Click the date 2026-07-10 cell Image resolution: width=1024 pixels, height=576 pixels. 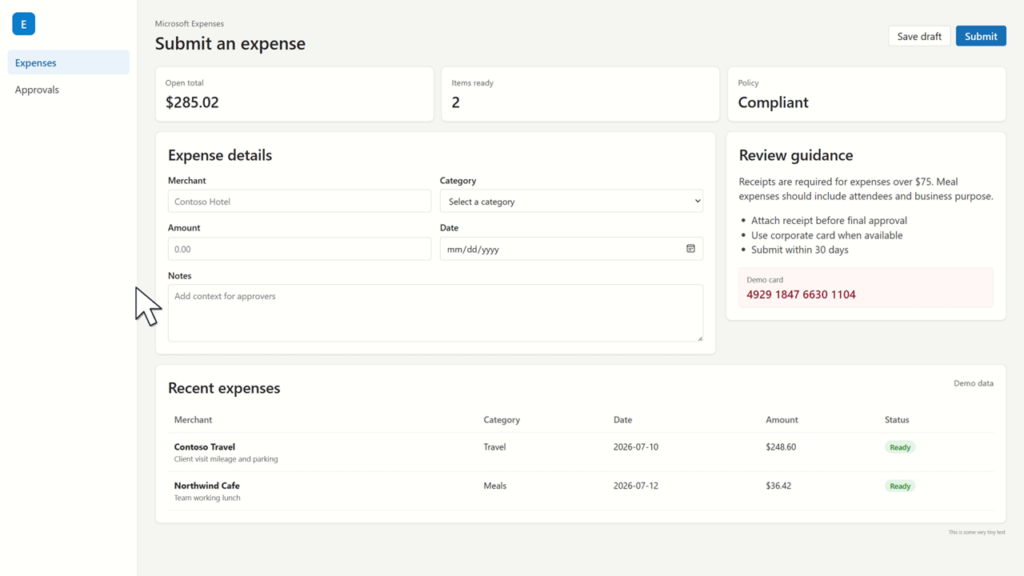[635, 447]
